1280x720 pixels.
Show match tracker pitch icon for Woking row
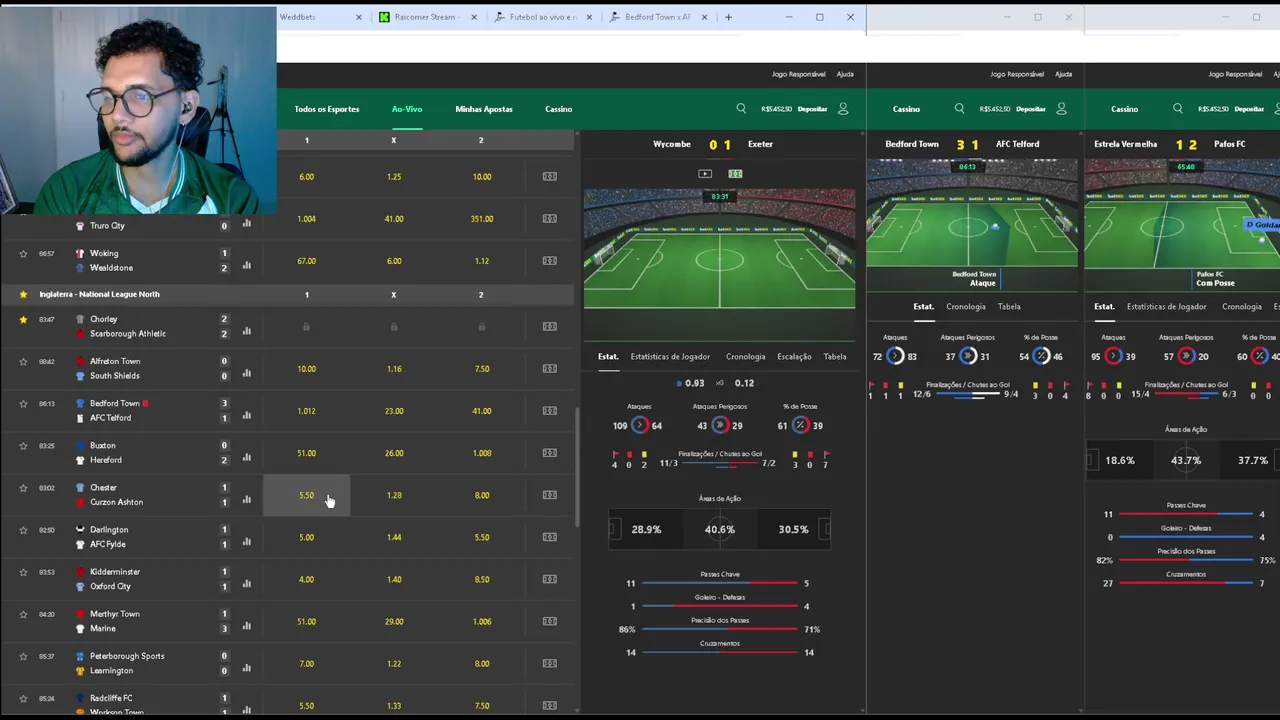coord(549,261)
